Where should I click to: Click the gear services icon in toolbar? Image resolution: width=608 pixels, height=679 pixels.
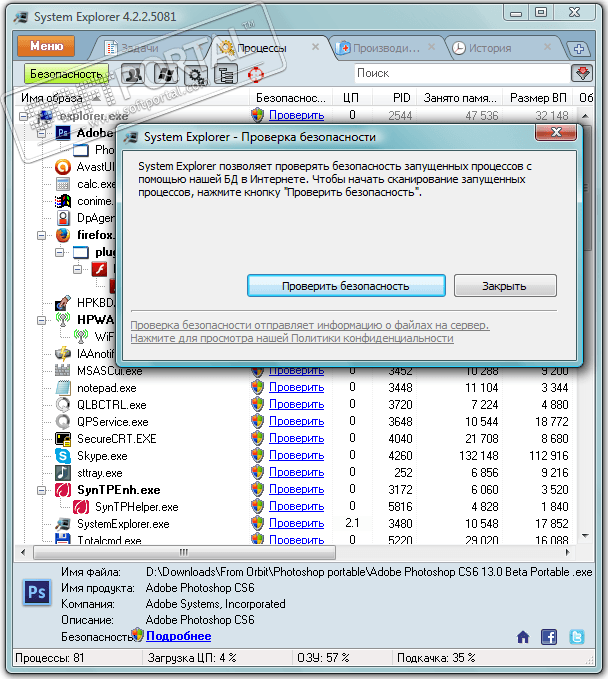196,74
